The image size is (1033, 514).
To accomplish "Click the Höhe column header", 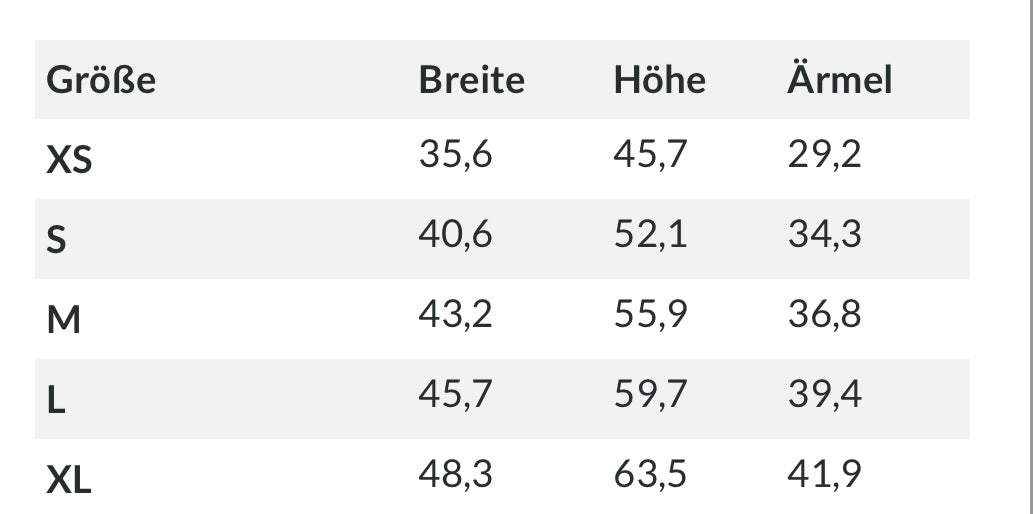I will 659,80.
